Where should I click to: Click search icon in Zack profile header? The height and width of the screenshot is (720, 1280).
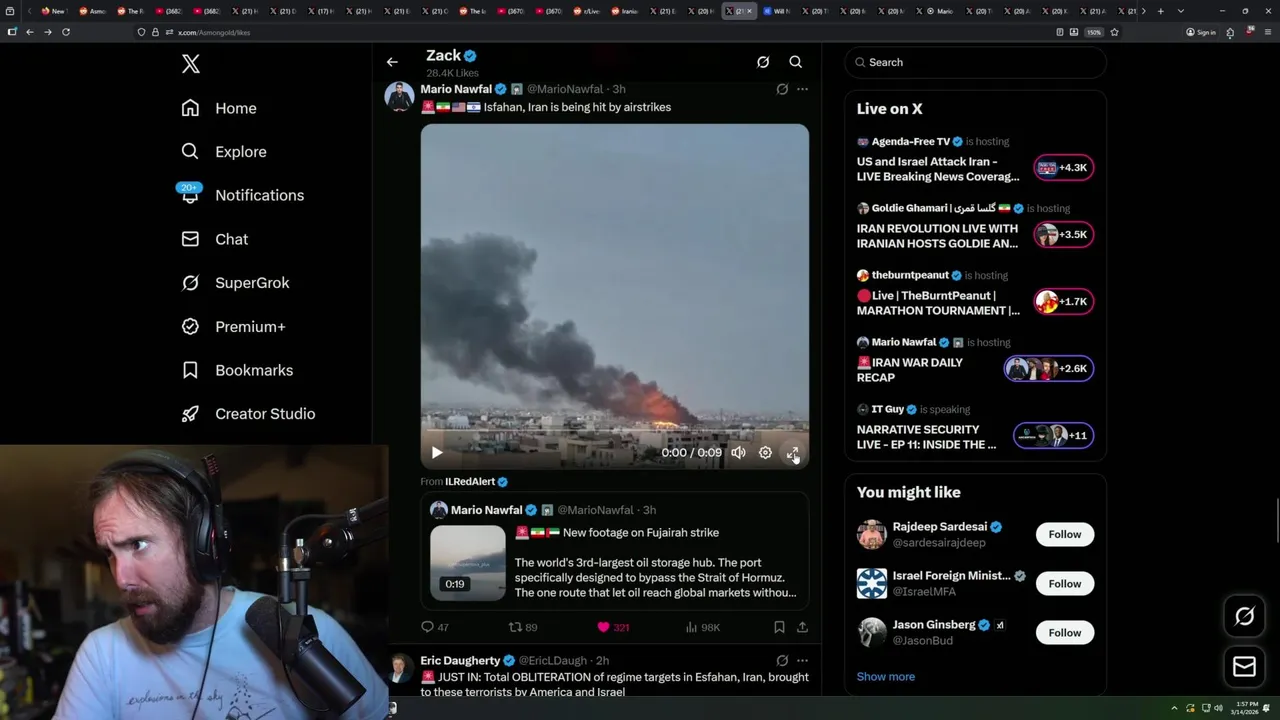[796, 62]
